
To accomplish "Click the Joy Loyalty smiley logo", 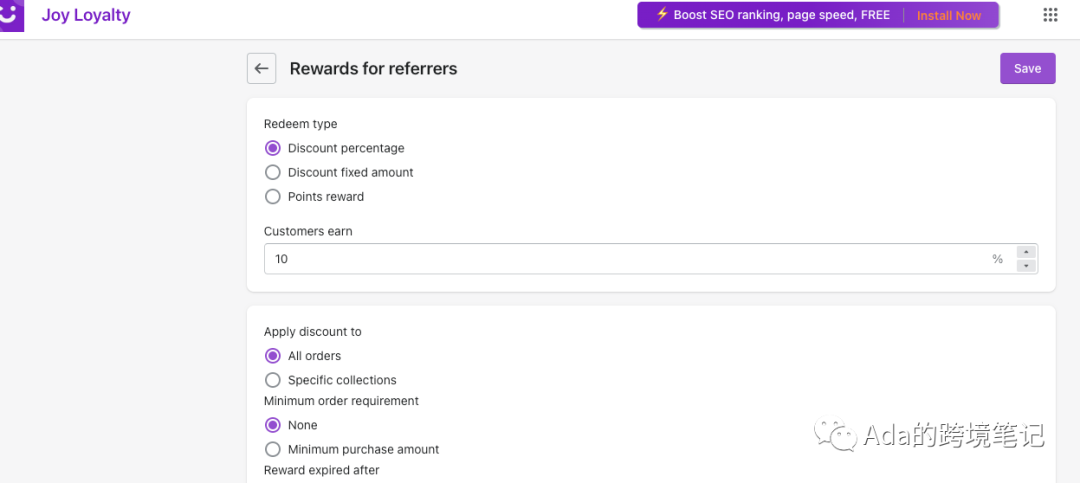I will click(x=12, y=15).
